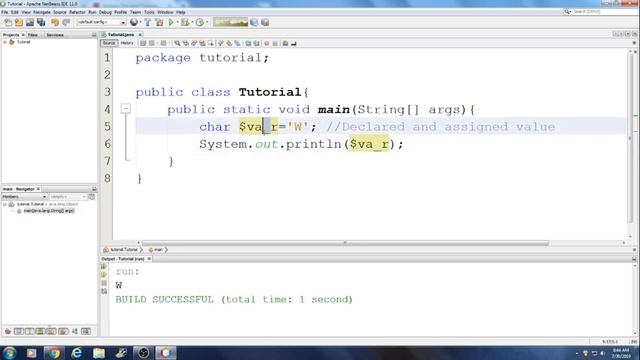The height and width of the screenshot is (360, 640).
Task: Click the Start Macro Recording red icon
Action: pyautogui.click(x=267, y=43)
